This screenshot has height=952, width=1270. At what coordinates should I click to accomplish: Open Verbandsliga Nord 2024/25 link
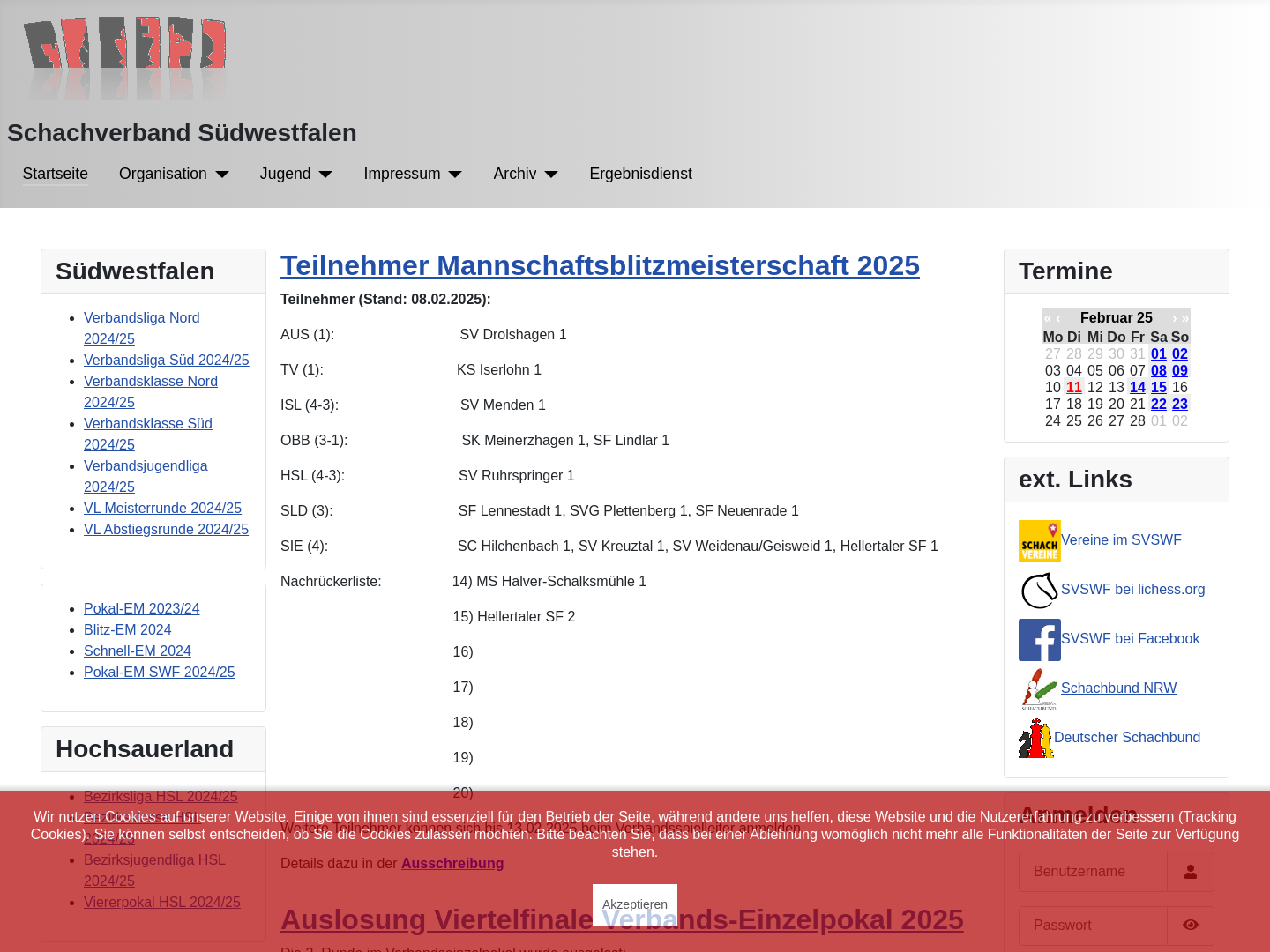142,328
